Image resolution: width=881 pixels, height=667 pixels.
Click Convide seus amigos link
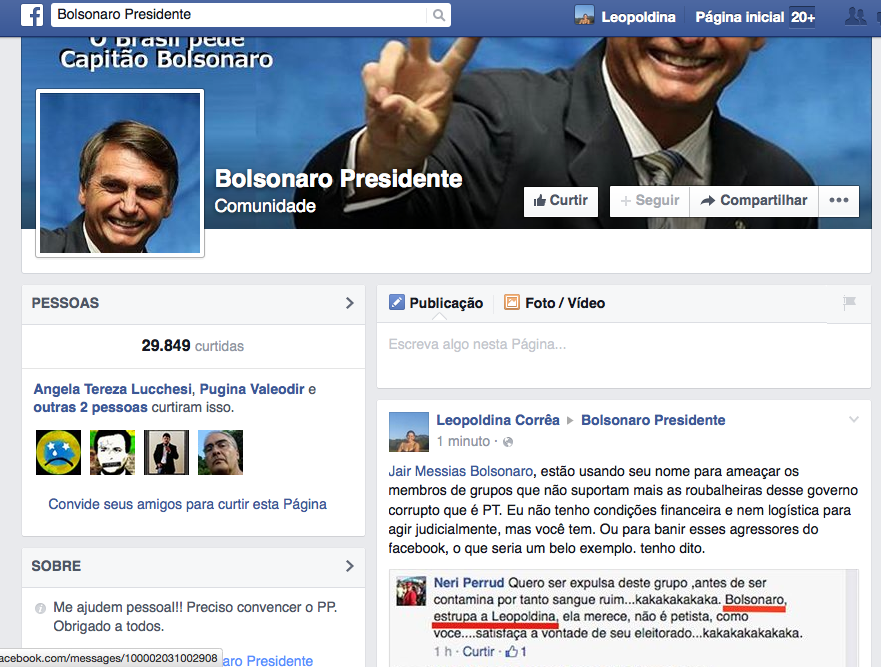(x=187, y=504)
